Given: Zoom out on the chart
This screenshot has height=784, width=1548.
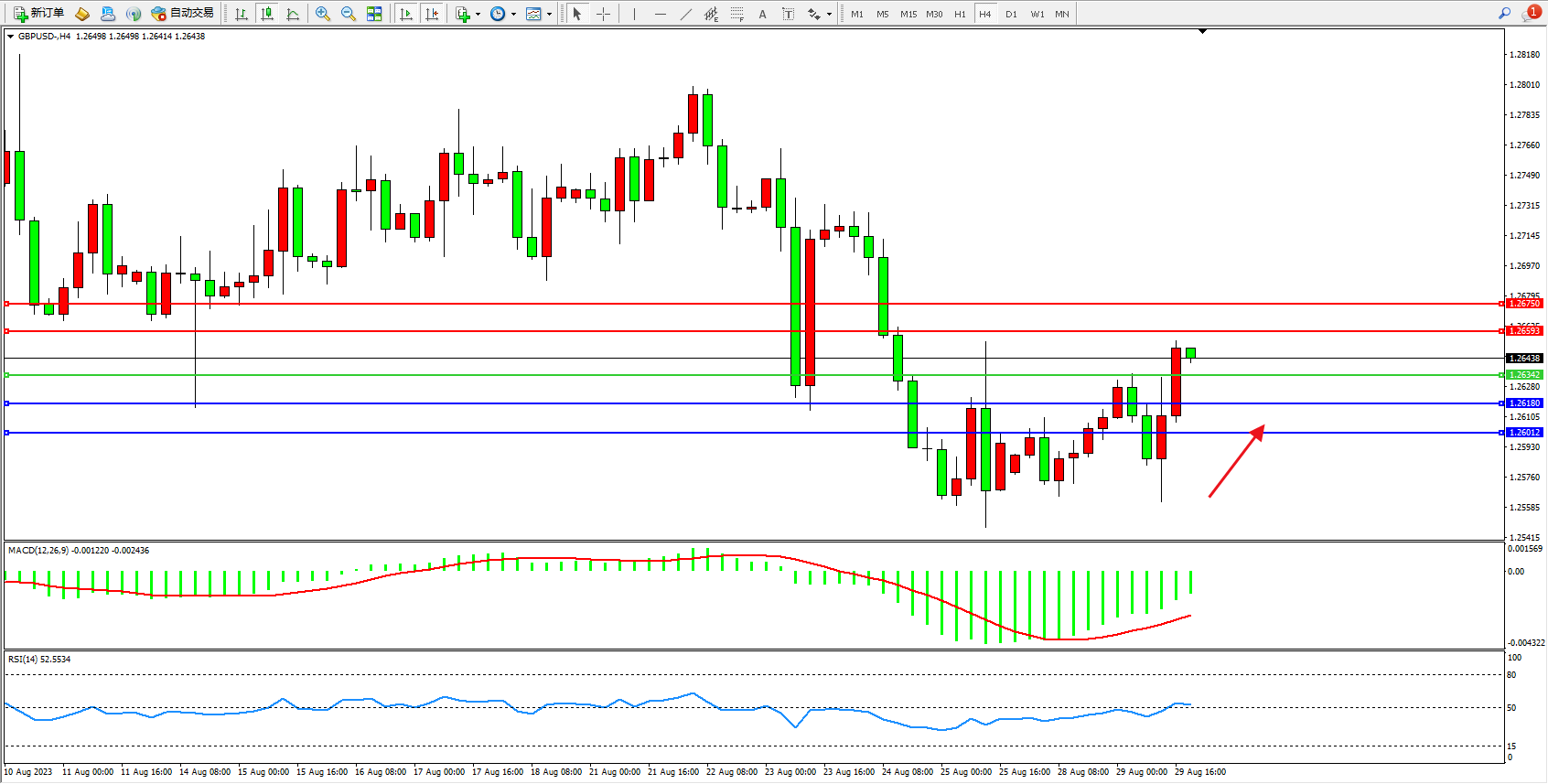Looking at the screenshot, I should tap(349, 14).
